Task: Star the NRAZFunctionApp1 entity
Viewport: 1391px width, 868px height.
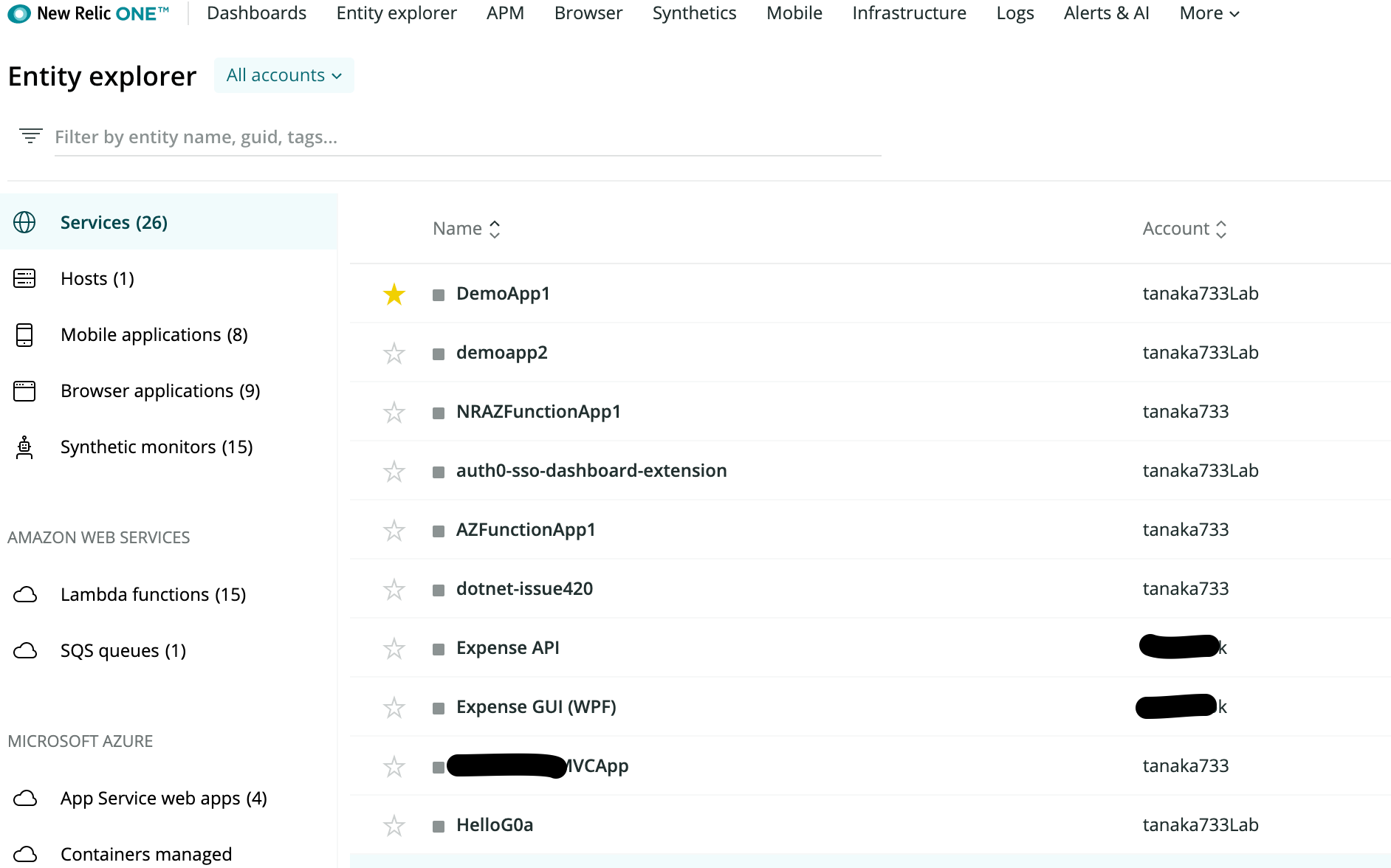Action: [394, 412]
